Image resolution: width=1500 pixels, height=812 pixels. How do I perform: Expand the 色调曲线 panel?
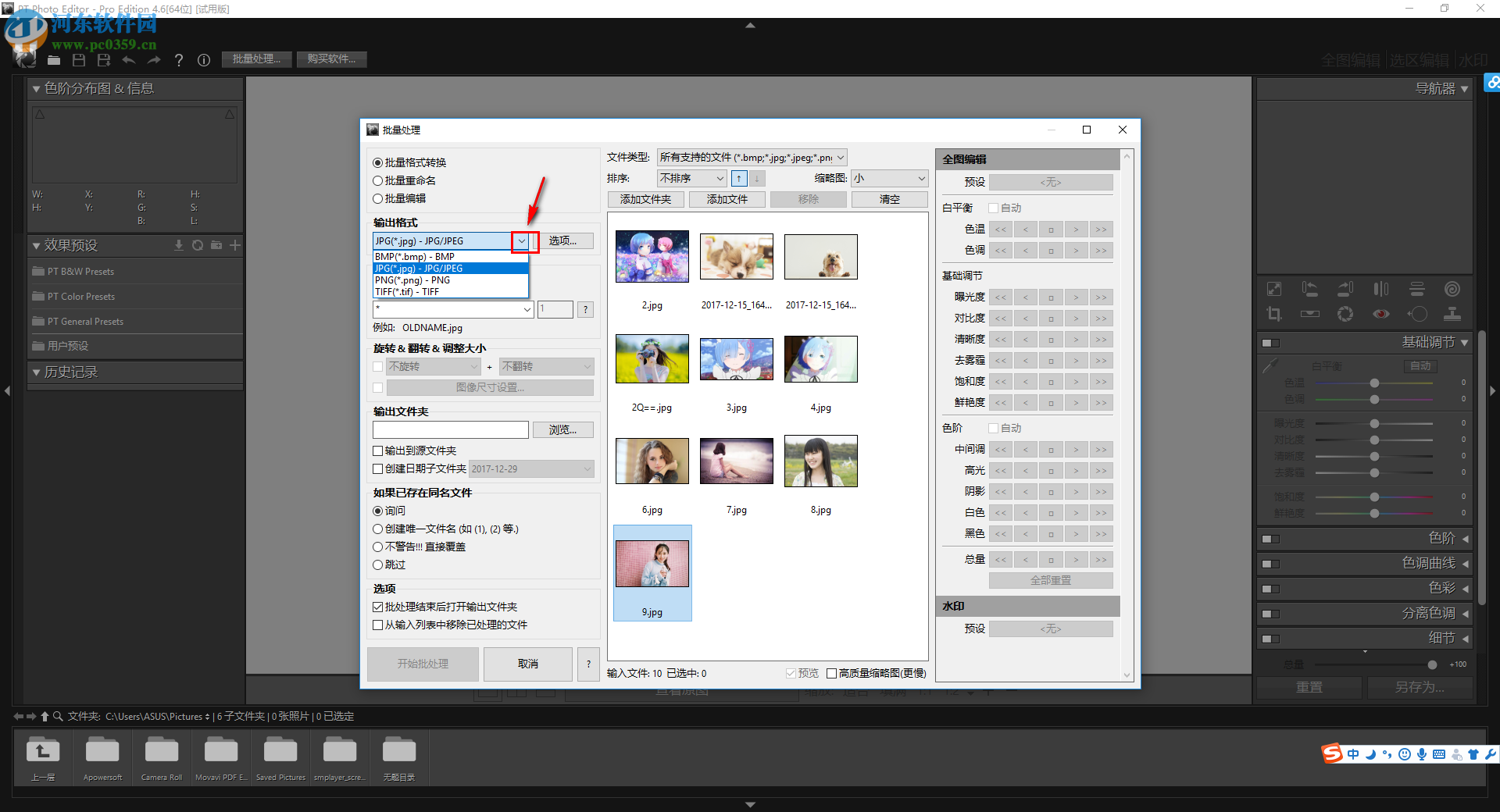coord(1466,564)
